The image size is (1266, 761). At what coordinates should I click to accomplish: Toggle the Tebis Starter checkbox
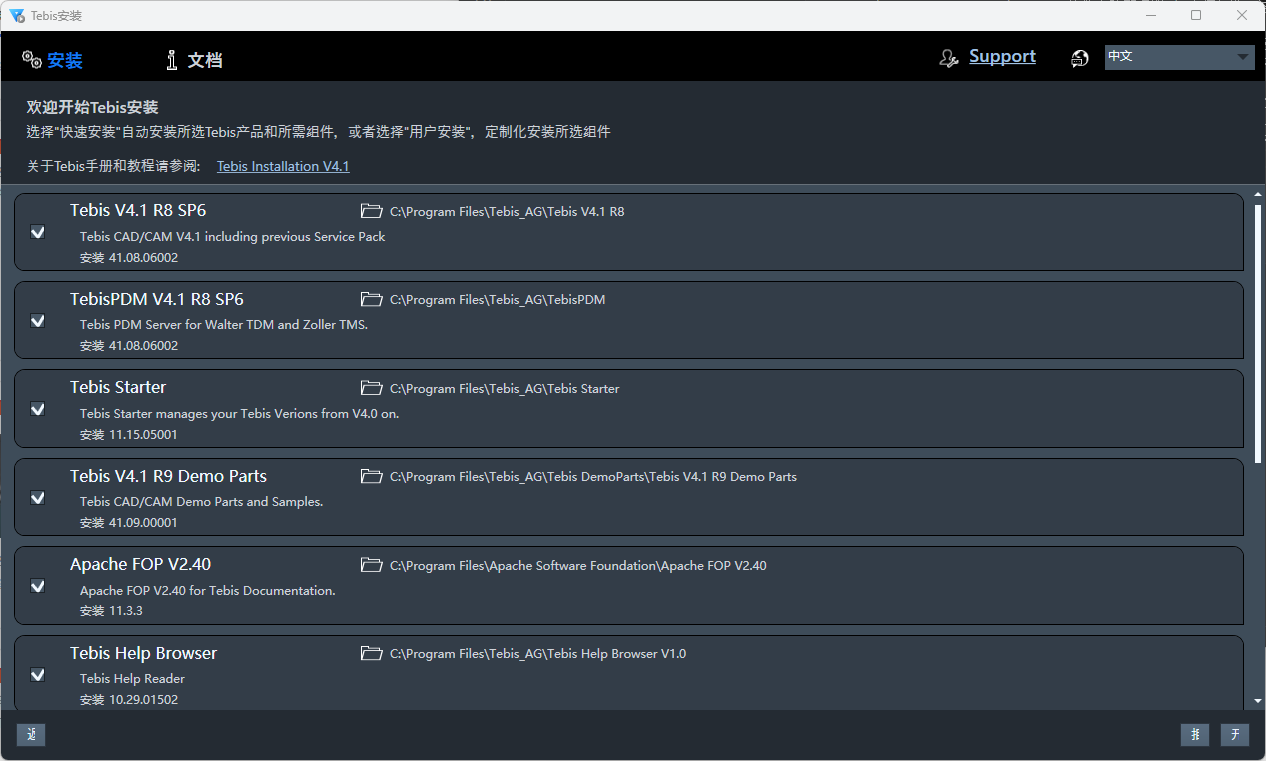click(38, 409)
